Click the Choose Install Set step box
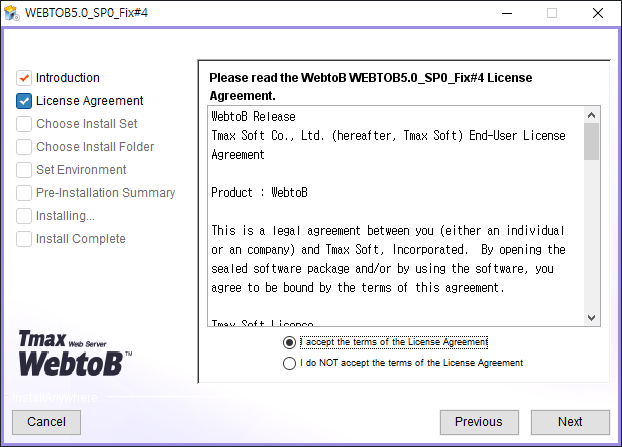The height and width of the screenshot is (447, 622). 24,124
